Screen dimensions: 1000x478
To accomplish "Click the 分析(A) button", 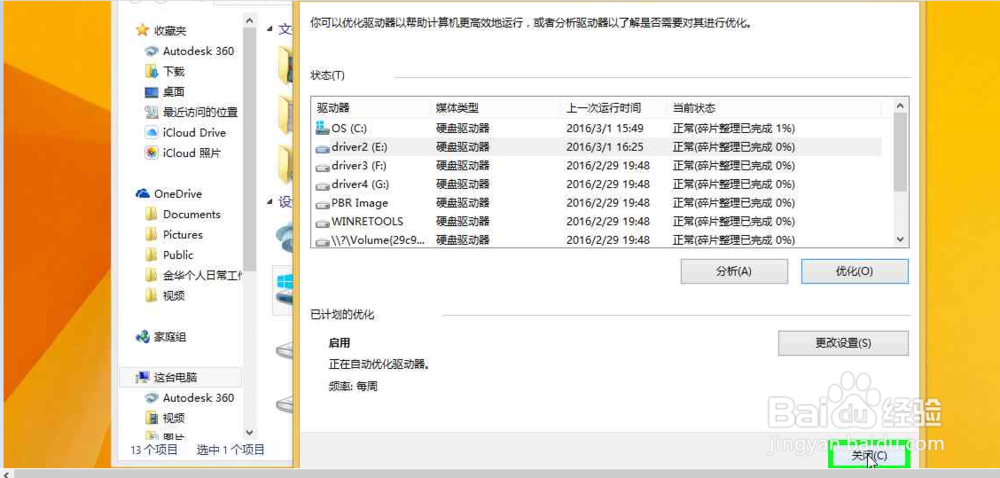I will tap(734, 271).
